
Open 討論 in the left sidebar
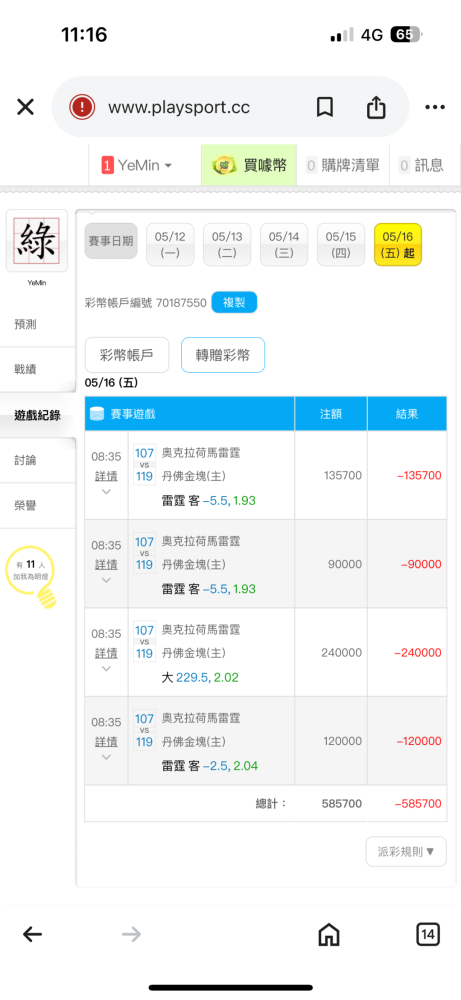point(38,460)
